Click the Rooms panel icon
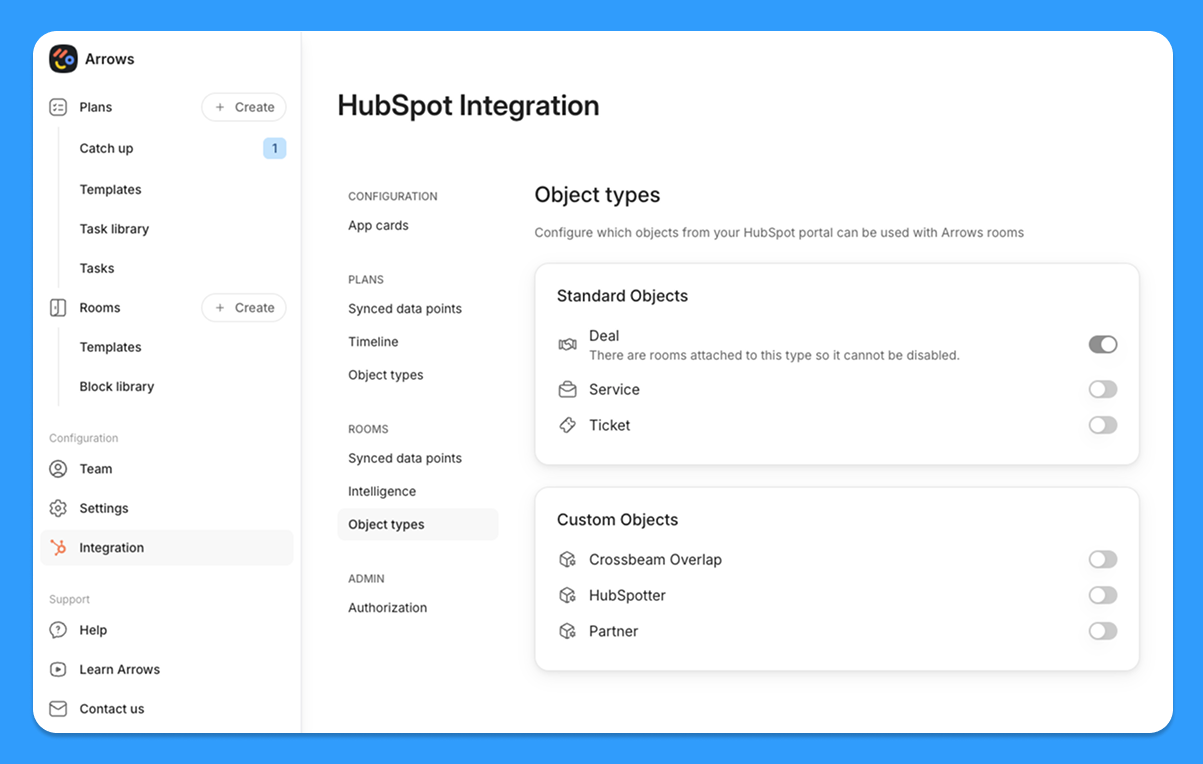Screen dimensions: 1203x764 click(58, 308)
